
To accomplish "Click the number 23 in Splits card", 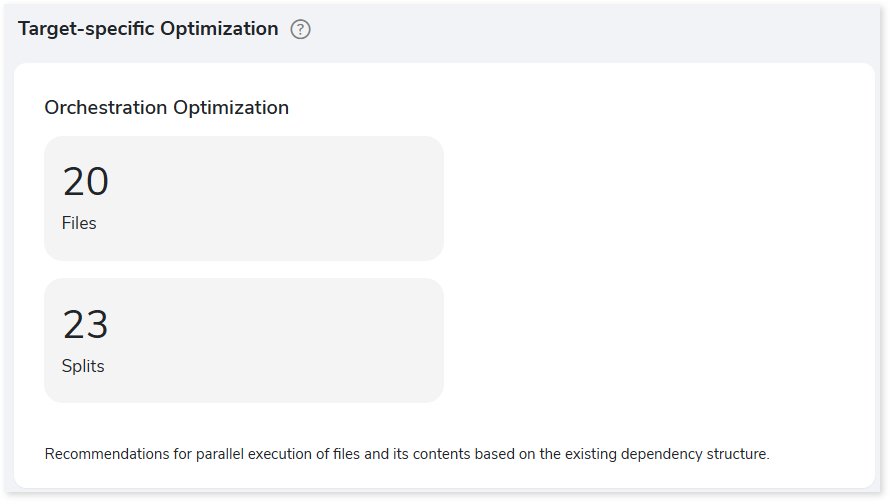I will (85, 325).
